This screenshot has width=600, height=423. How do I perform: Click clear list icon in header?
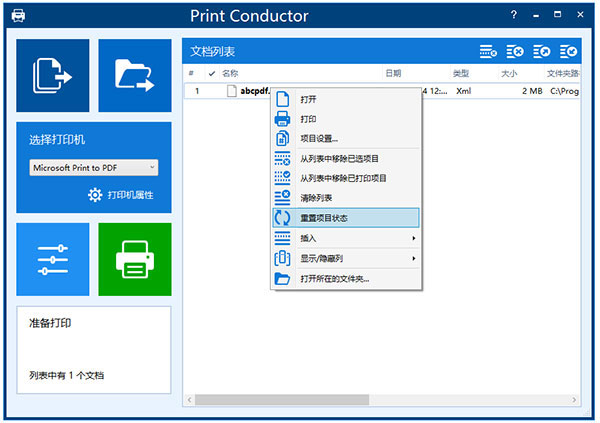point(515,51)
